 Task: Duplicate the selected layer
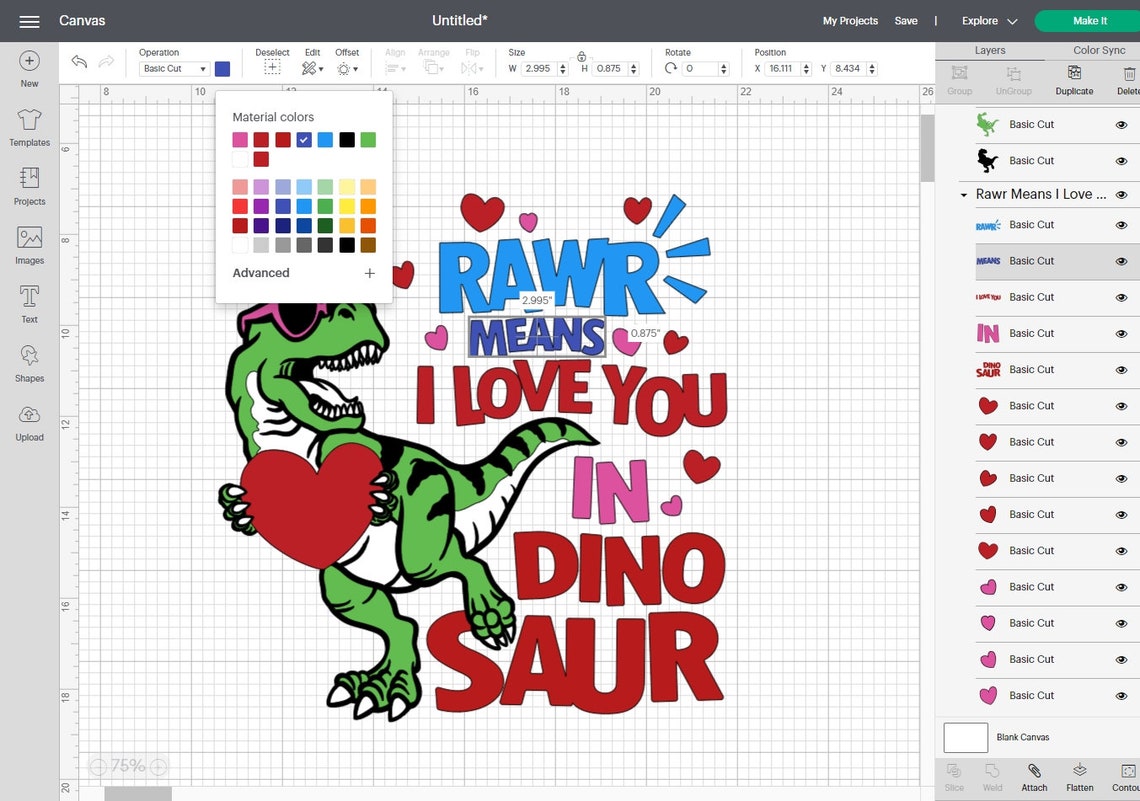(1074, 80)
